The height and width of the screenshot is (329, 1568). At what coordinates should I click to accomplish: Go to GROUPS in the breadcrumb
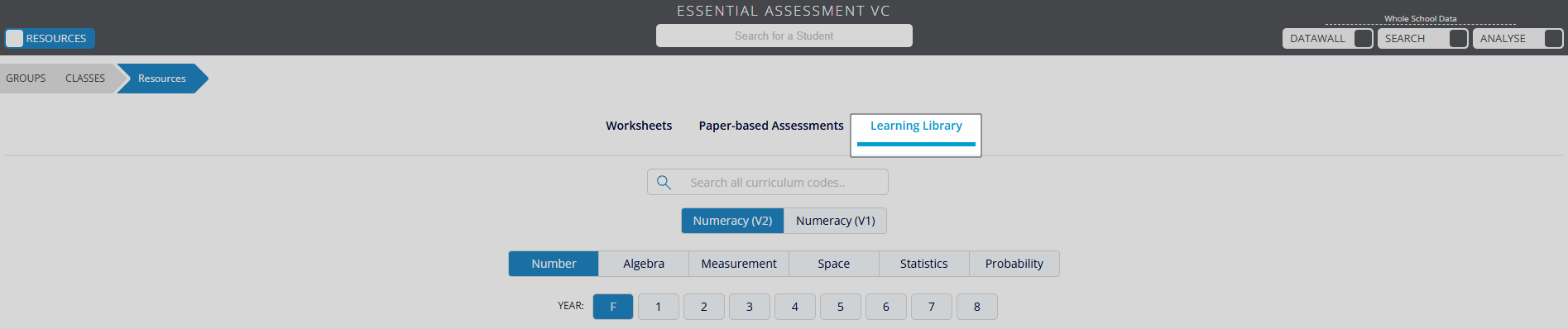click(26, 79)
